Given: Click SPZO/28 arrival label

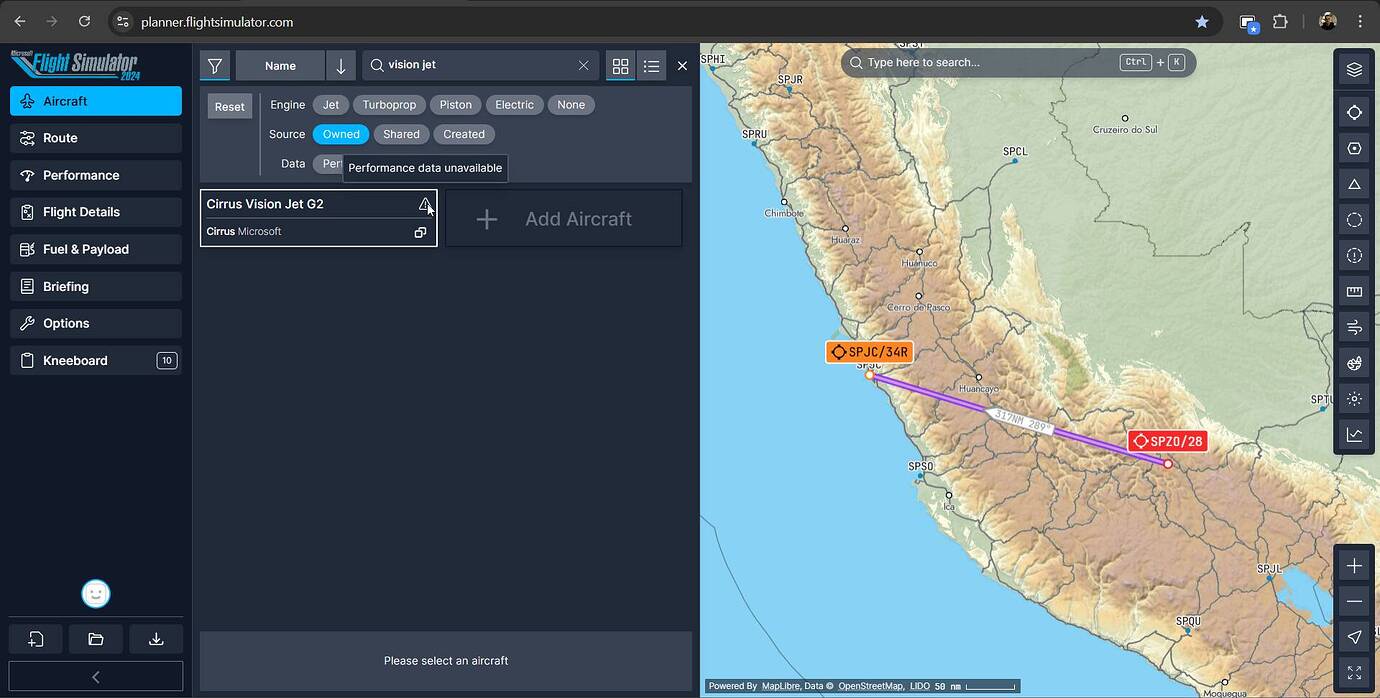Looking at the screenshot, I should (x=1167, y=441).
